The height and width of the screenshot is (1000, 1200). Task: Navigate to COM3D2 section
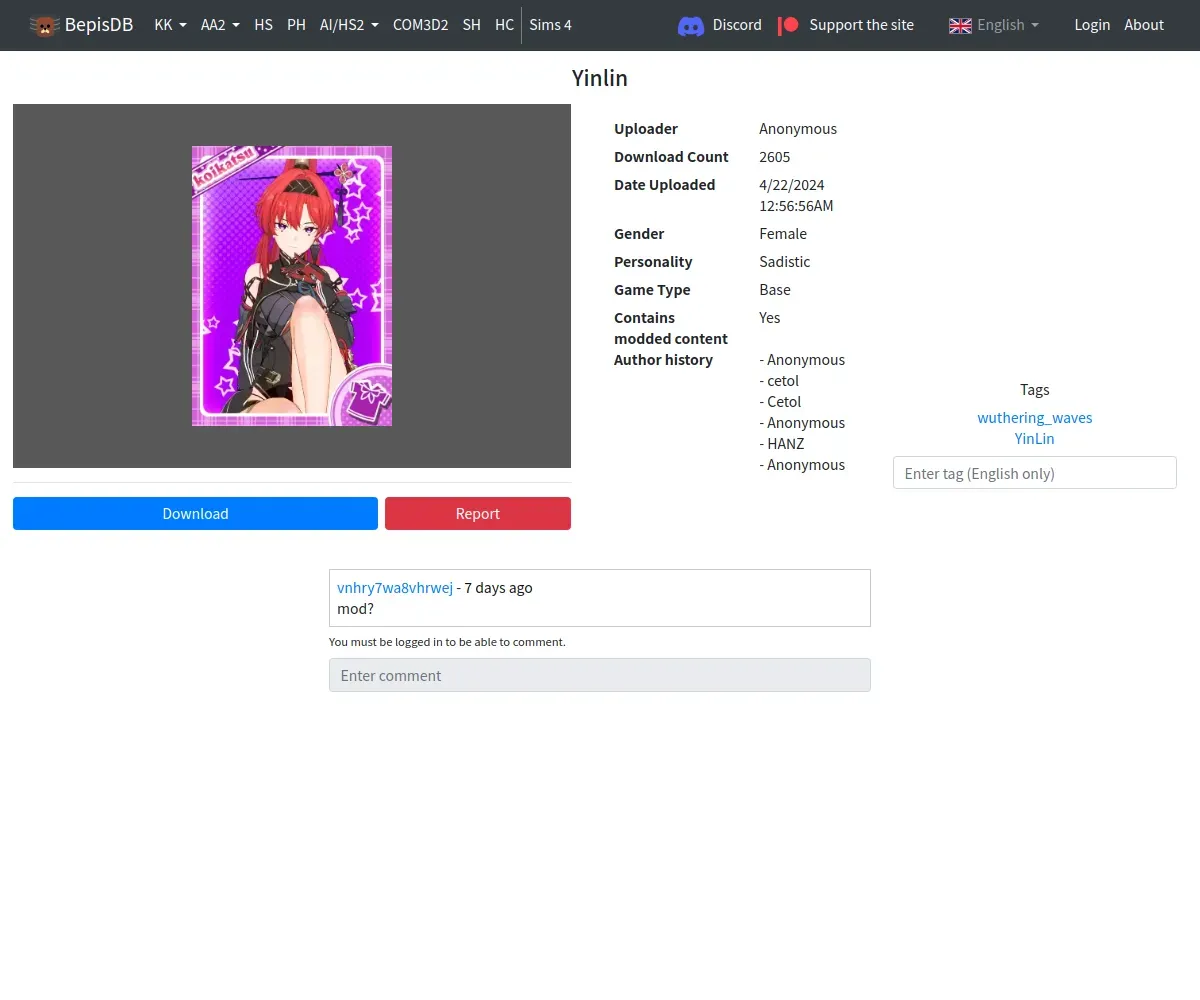[x=420, y=25]
